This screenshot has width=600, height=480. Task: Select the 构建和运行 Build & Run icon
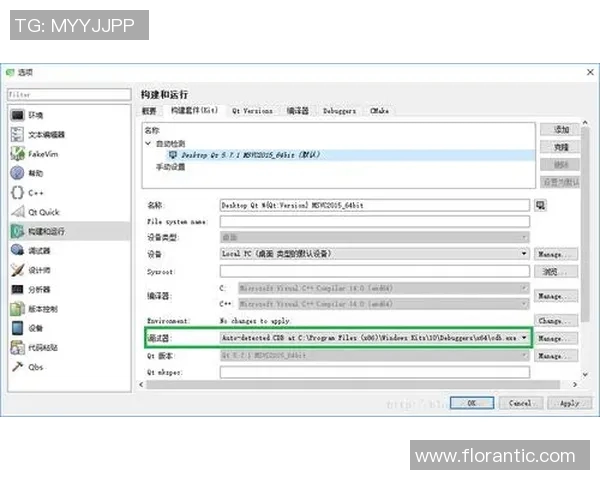point(18,231)
